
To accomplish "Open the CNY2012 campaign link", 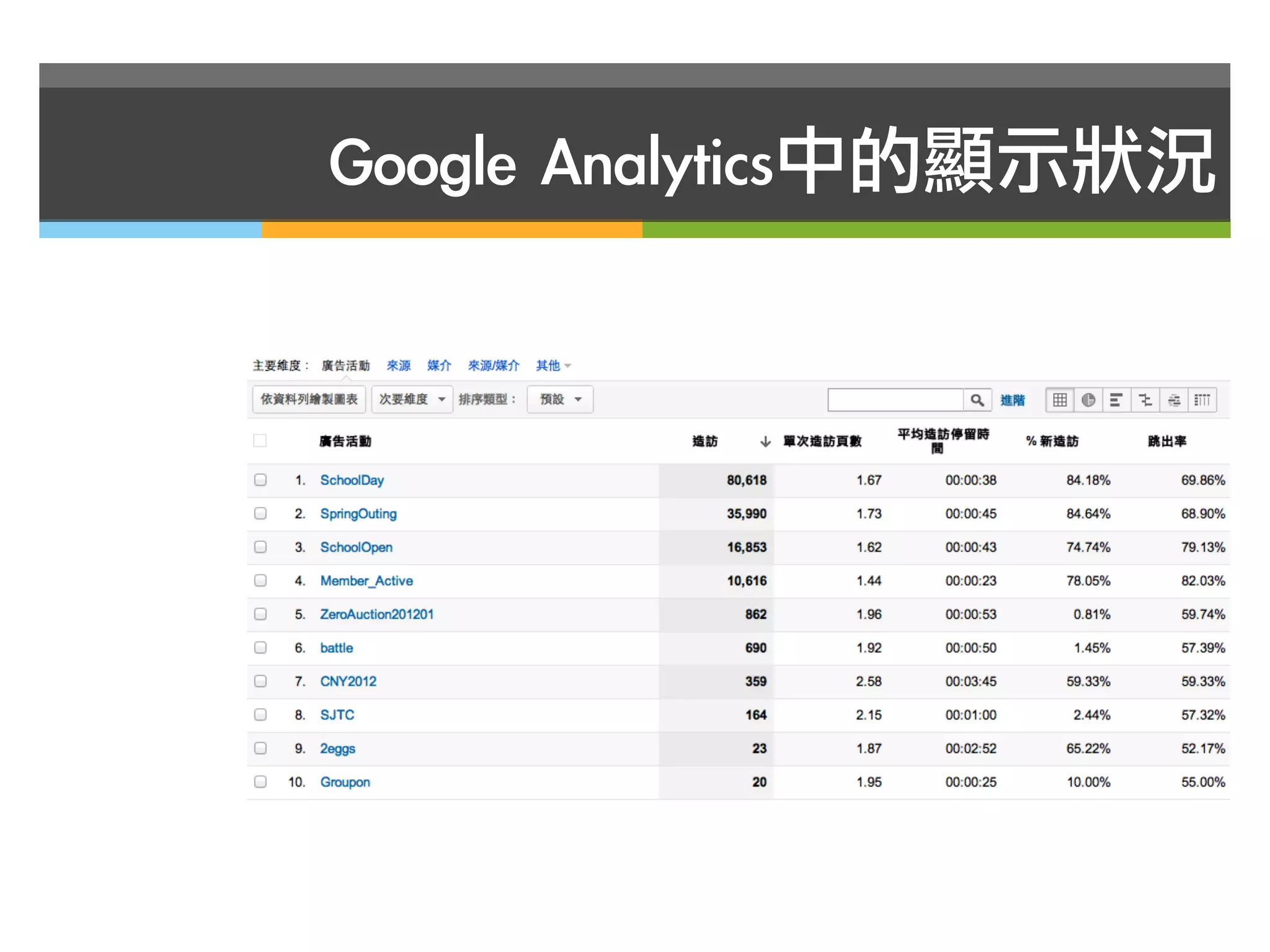I will pyautogui.click(x=348, y=681).
